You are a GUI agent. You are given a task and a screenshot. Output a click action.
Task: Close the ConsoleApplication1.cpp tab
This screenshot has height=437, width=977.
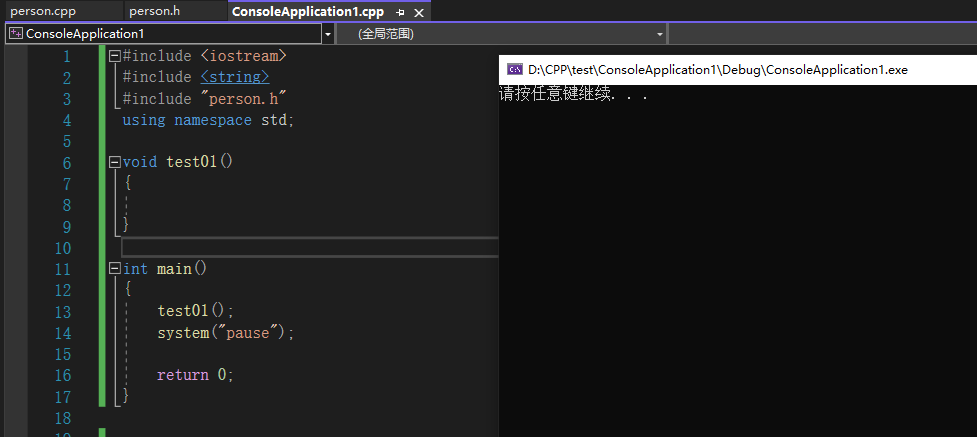coord(419,12)
